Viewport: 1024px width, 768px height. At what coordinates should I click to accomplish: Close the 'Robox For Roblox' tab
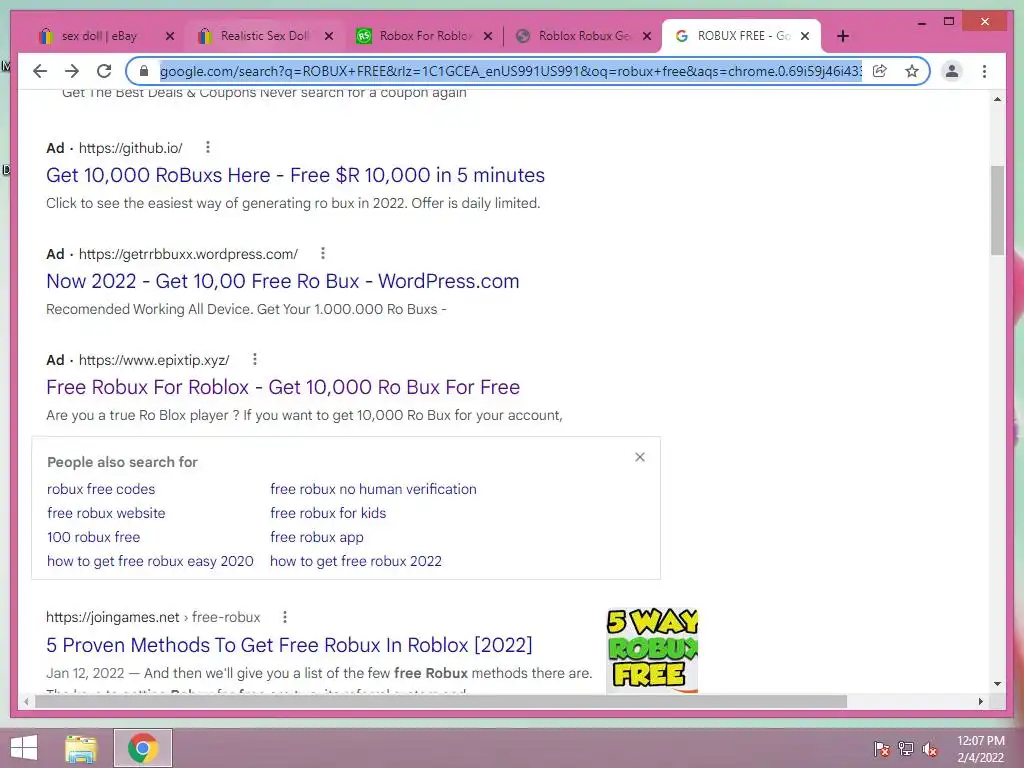tap(488, 36)
